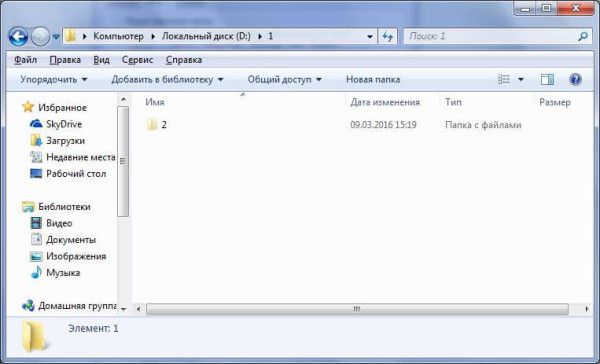Change view with the view mode icon
Screen dimensions: 600x364
pyautogui.click(x=504, y=80)
